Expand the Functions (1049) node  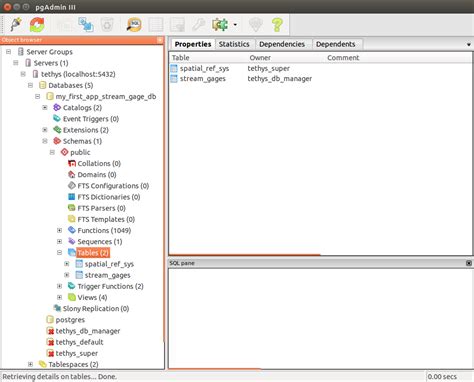click(x=59, y=230)
